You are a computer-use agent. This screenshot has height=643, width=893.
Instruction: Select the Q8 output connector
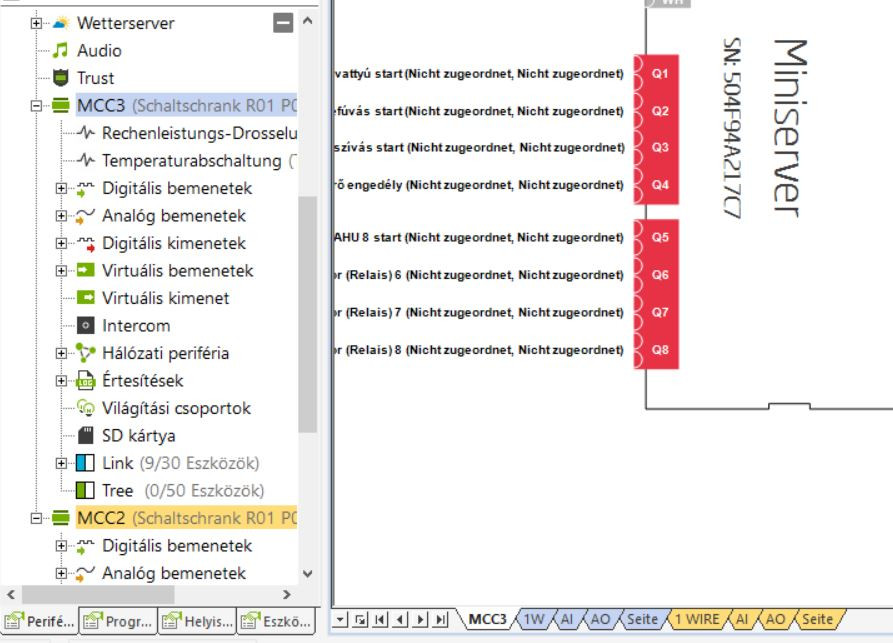(659, 350)
